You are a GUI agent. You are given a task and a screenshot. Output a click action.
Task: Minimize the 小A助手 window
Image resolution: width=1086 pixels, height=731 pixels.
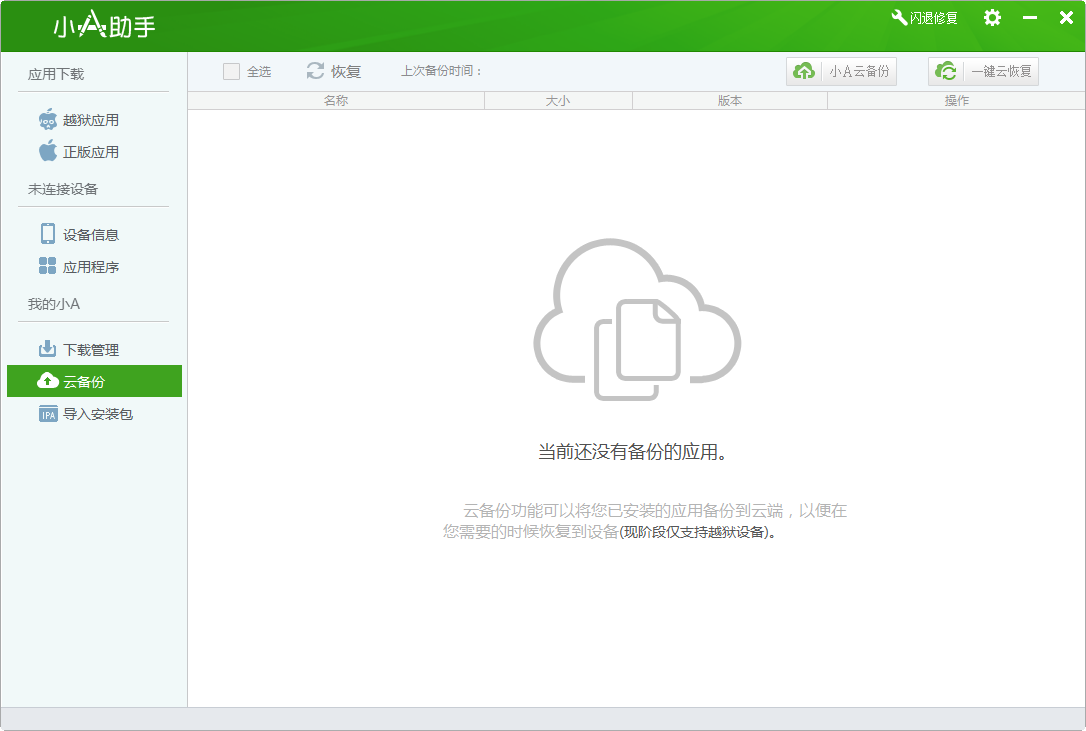coord(1030,17)
